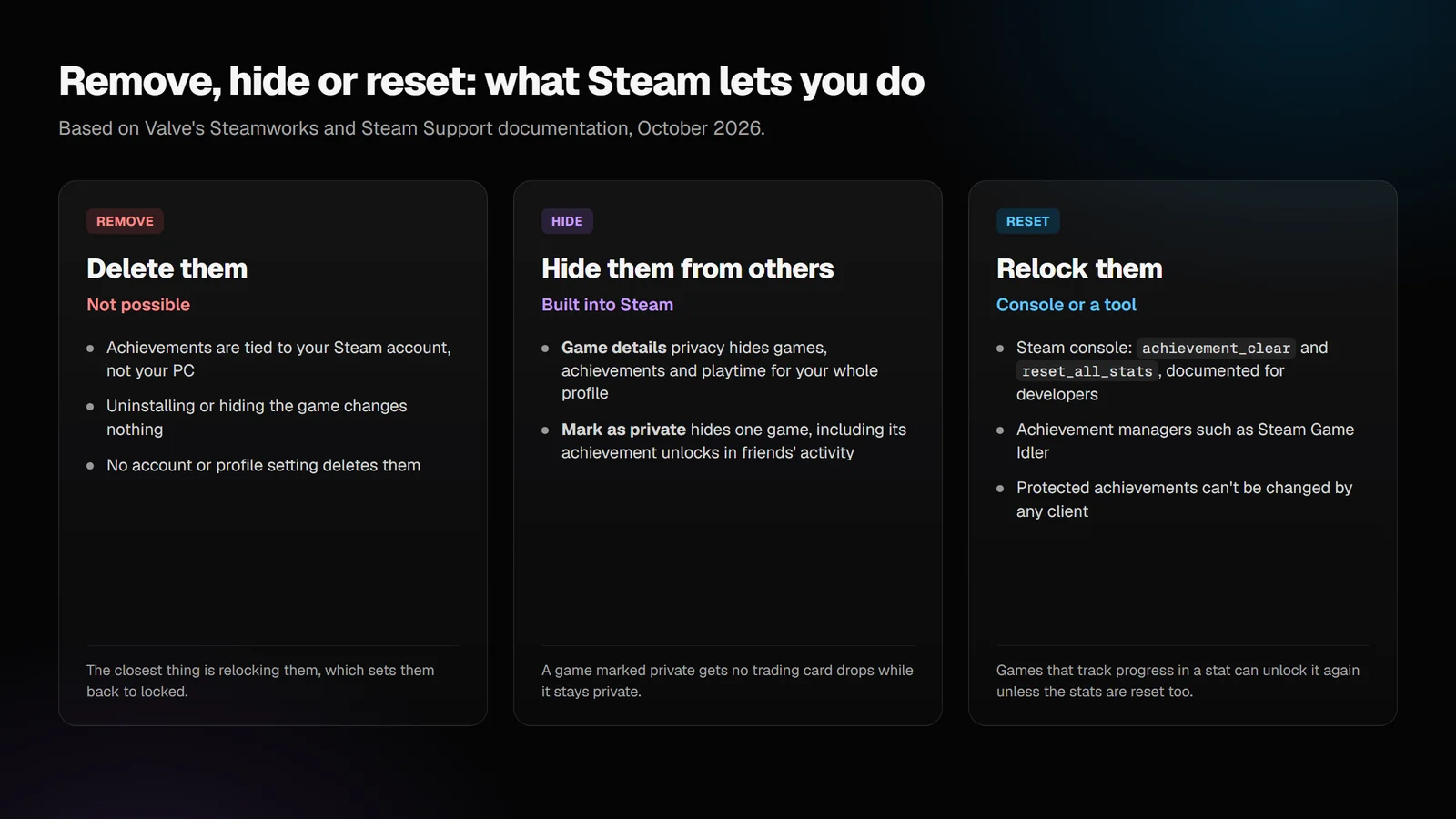Select the 'Achievement managers such as Steam Game Idler' bullet
The height and width of the screenshot is (819, 1456).
[x=1185, y=440]
